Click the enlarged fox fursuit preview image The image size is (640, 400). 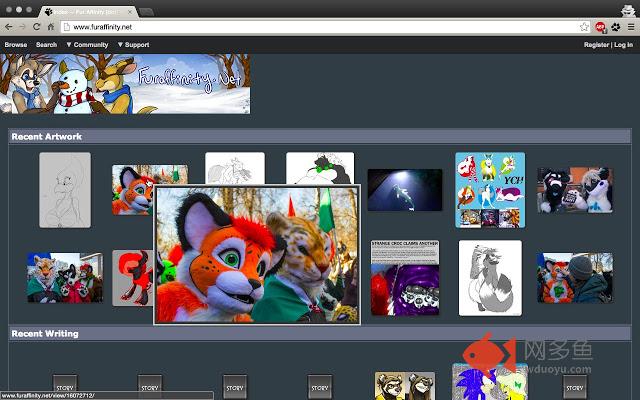coord(257,255)
